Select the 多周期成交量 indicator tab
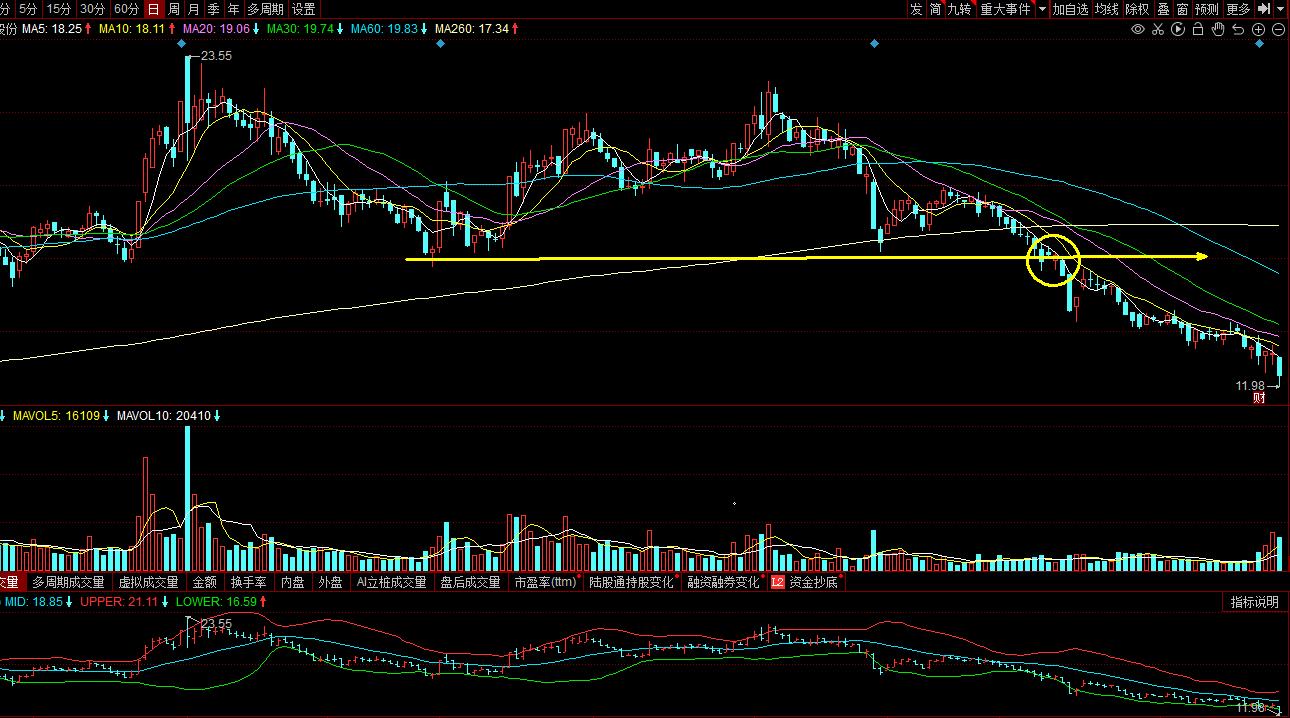This screenshot has height=718, width=1290. 68,582
